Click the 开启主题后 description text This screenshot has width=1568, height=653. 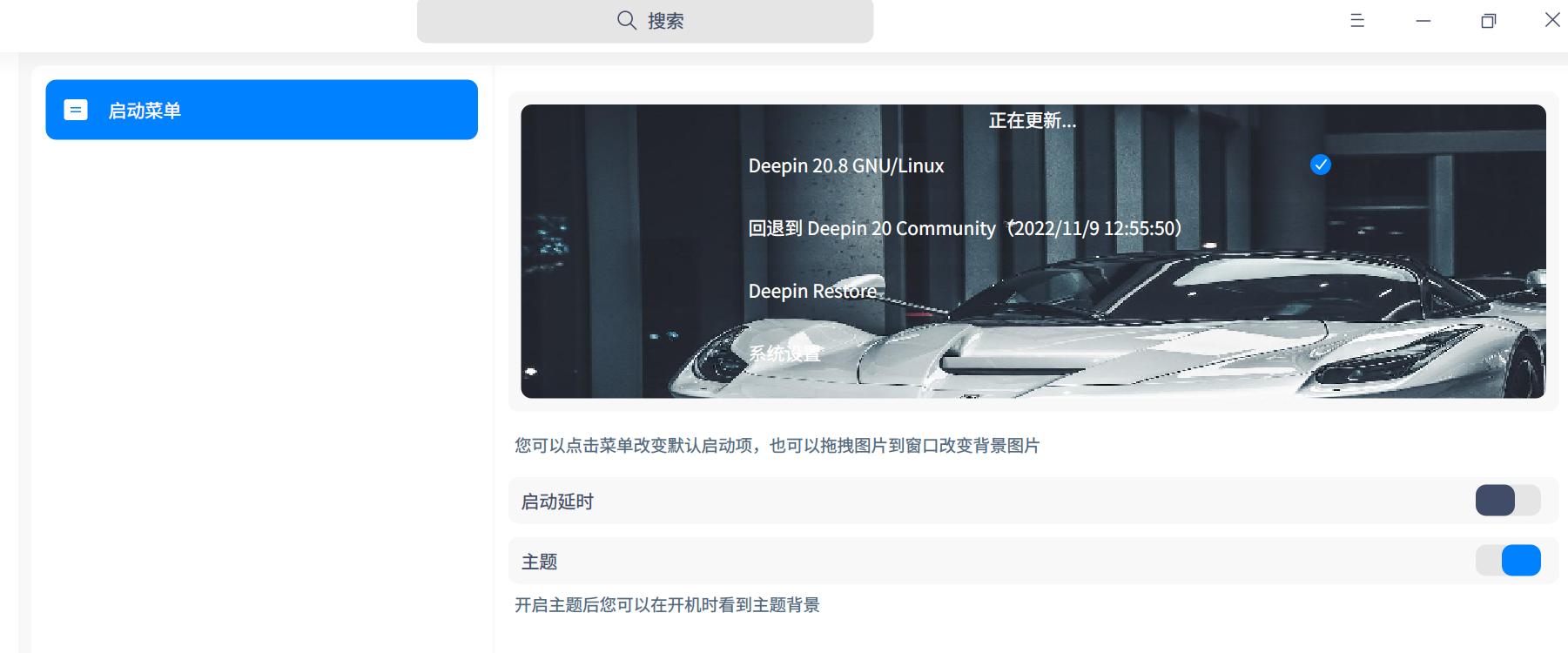coord(667,605)
